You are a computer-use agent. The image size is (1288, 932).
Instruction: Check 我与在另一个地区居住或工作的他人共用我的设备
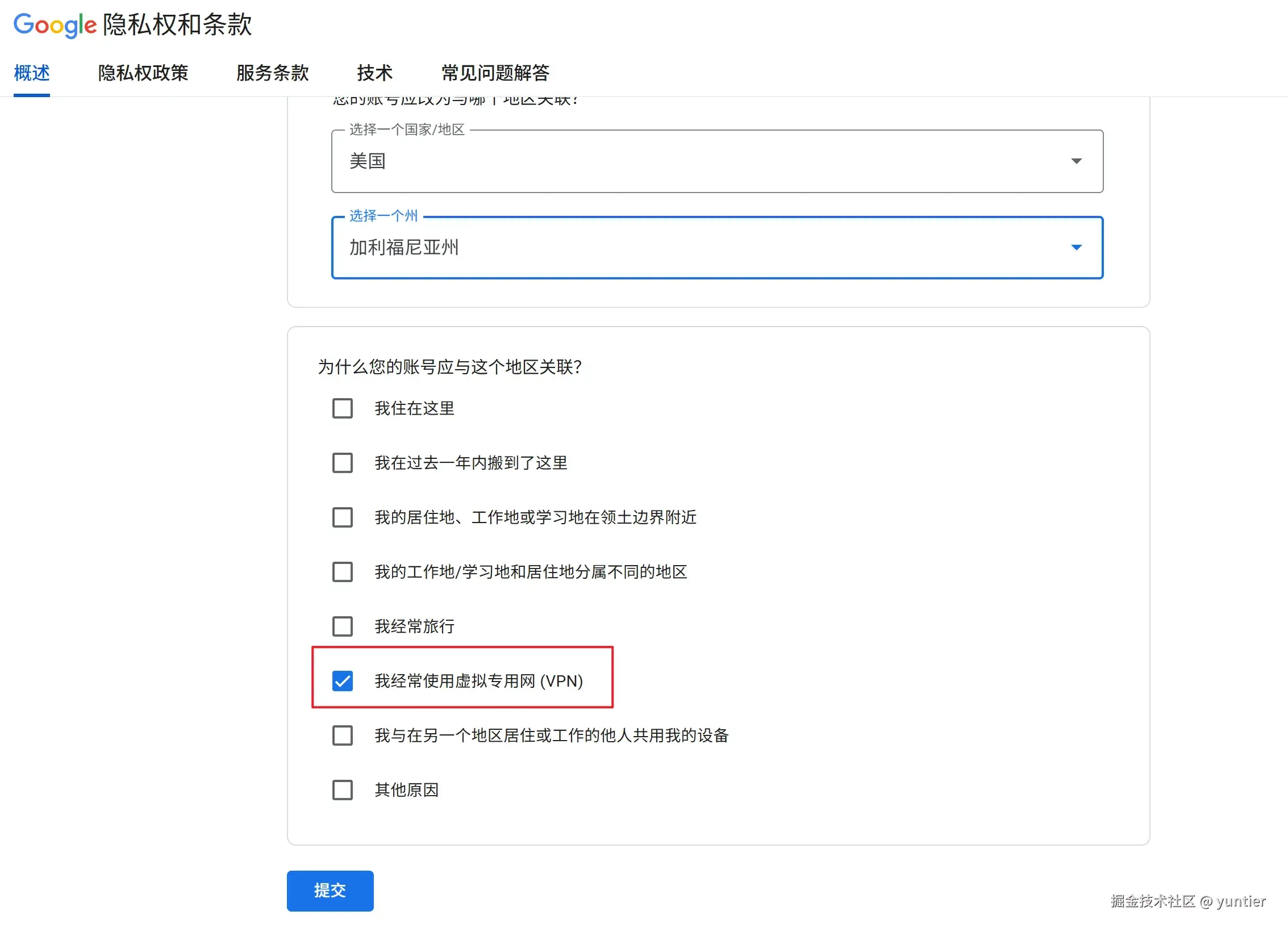pyautogui.click(x=342, y=735)
